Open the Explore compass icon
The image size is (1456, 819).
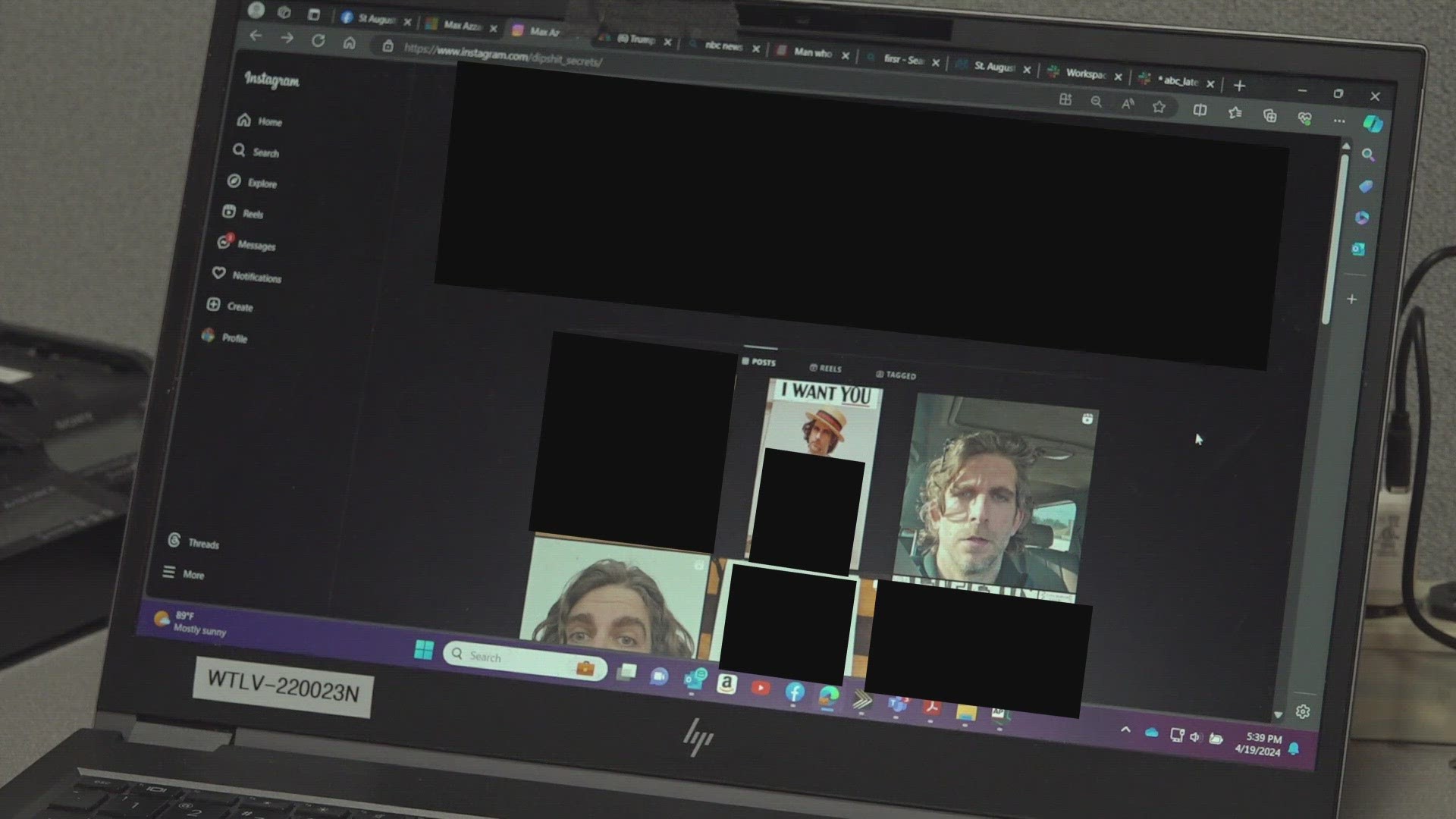coord(234,181)
